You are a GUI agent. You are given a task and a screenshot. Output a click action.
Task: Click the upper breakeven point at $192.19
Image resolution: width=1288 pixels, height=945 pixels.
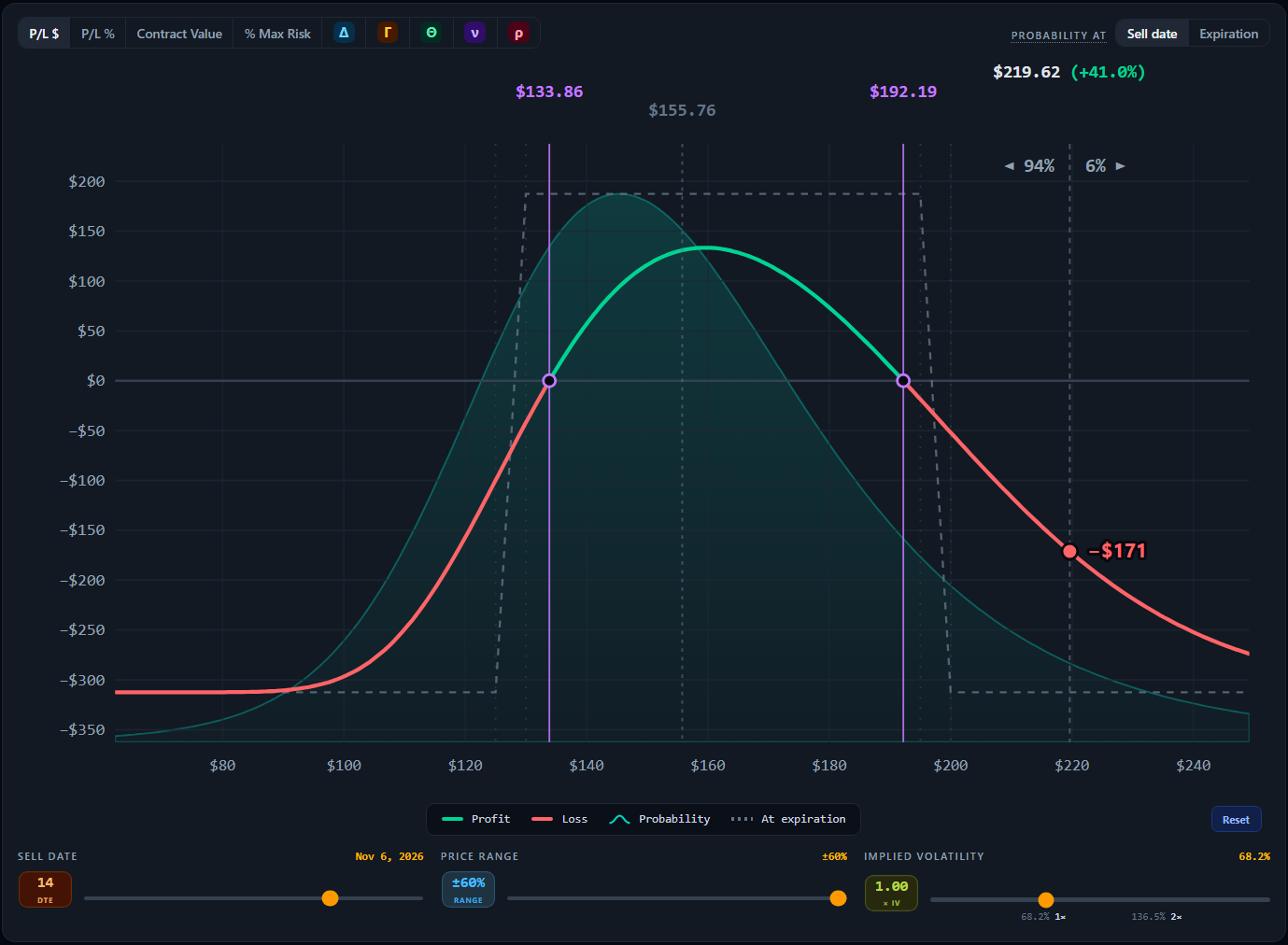[903, 381]
